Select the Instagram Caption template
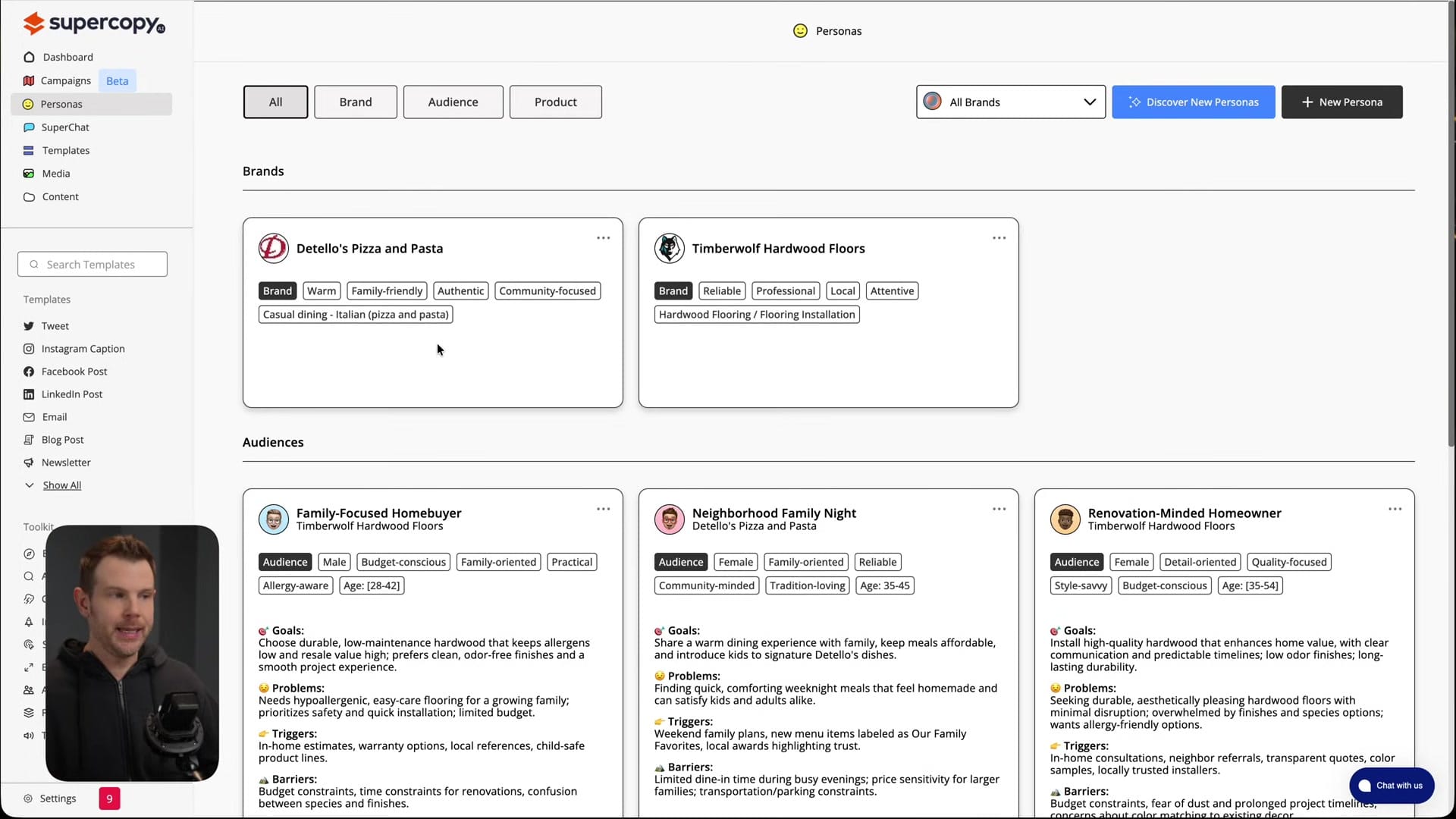Viewport: 1456px width, 819px height. tap(74, 349)
